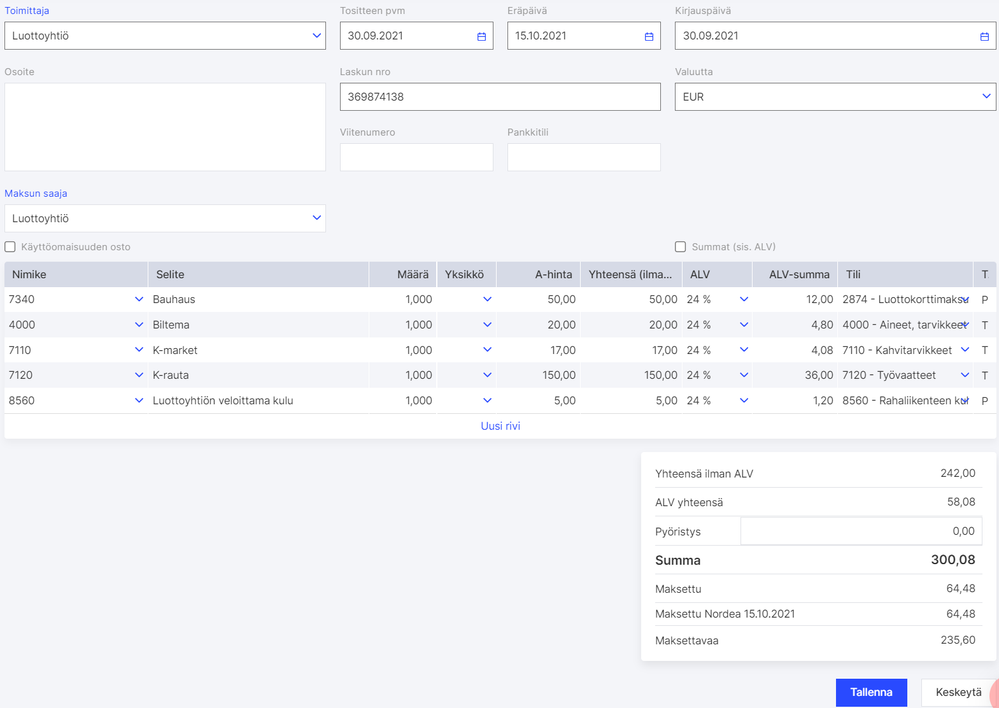The width and height of the screenshot is (999, 708).
Task: Click the Pyöristys amount field
Action: point(860,531)
